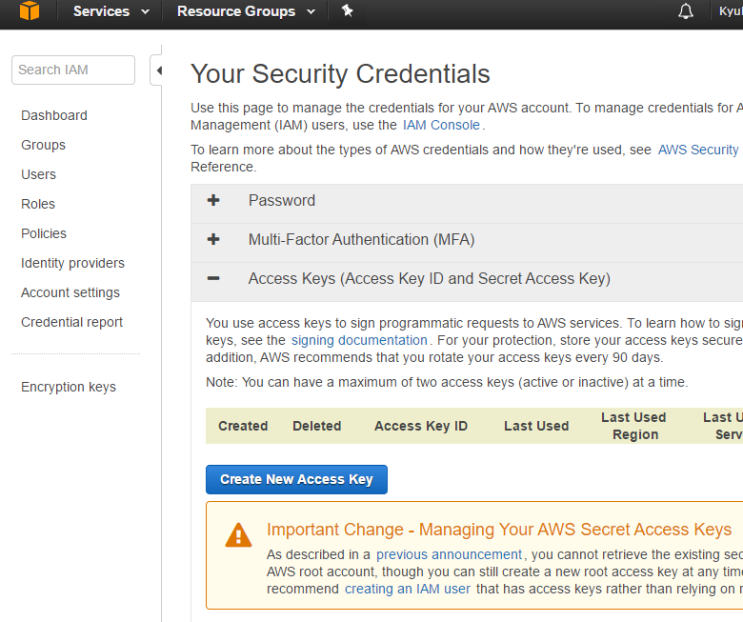Screen dimensions: 743x622
Task: Open the Services dropdown menu
Action: click(110, 12)
